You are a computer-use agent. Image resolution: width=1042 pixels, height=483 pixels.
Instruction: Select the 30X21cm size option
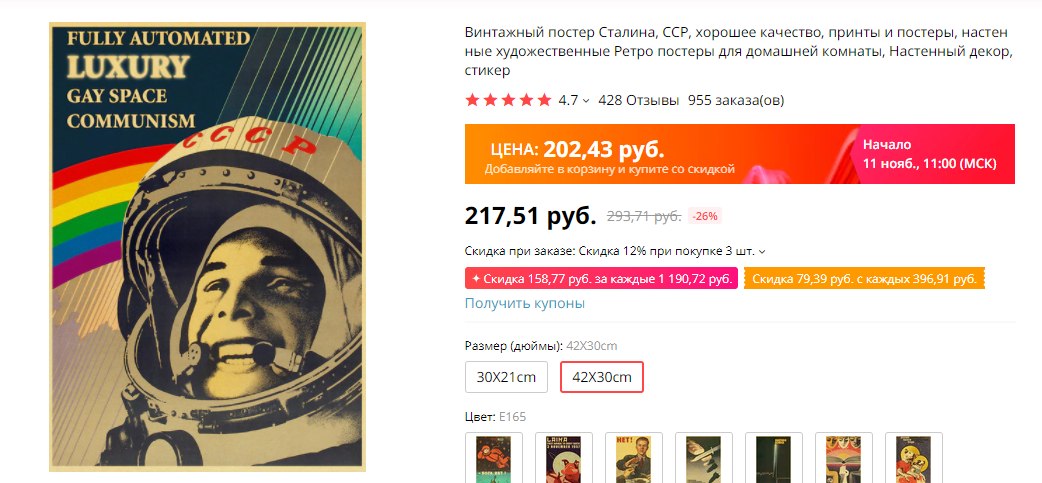pos(506,377)
